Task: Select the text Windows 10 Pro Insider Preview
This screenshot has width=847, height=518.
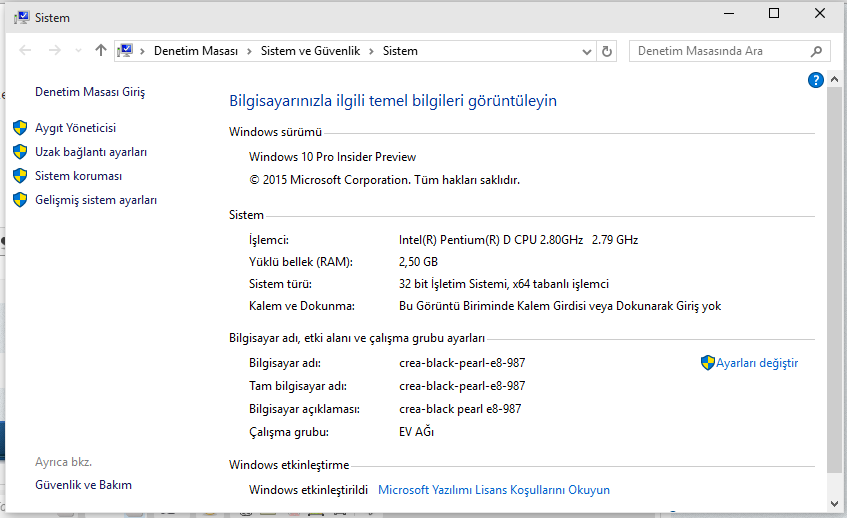Action: point(332,157)
